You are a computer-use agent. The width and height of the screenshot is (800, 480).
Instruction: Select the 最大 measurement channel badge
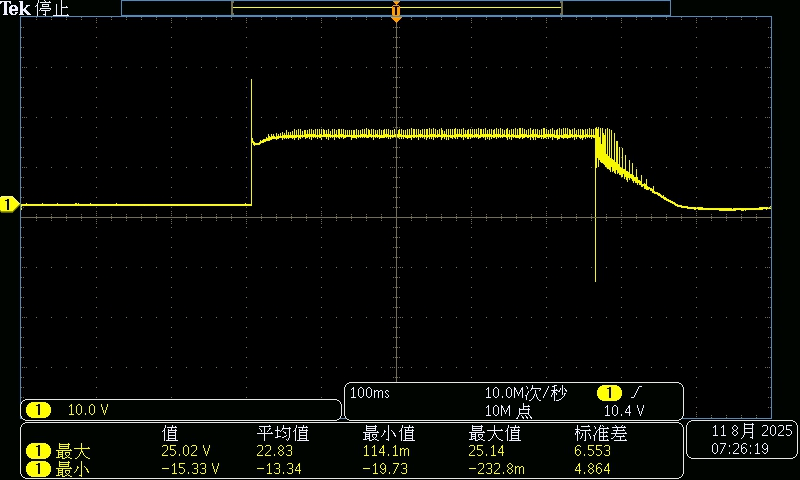pos(38,451)
